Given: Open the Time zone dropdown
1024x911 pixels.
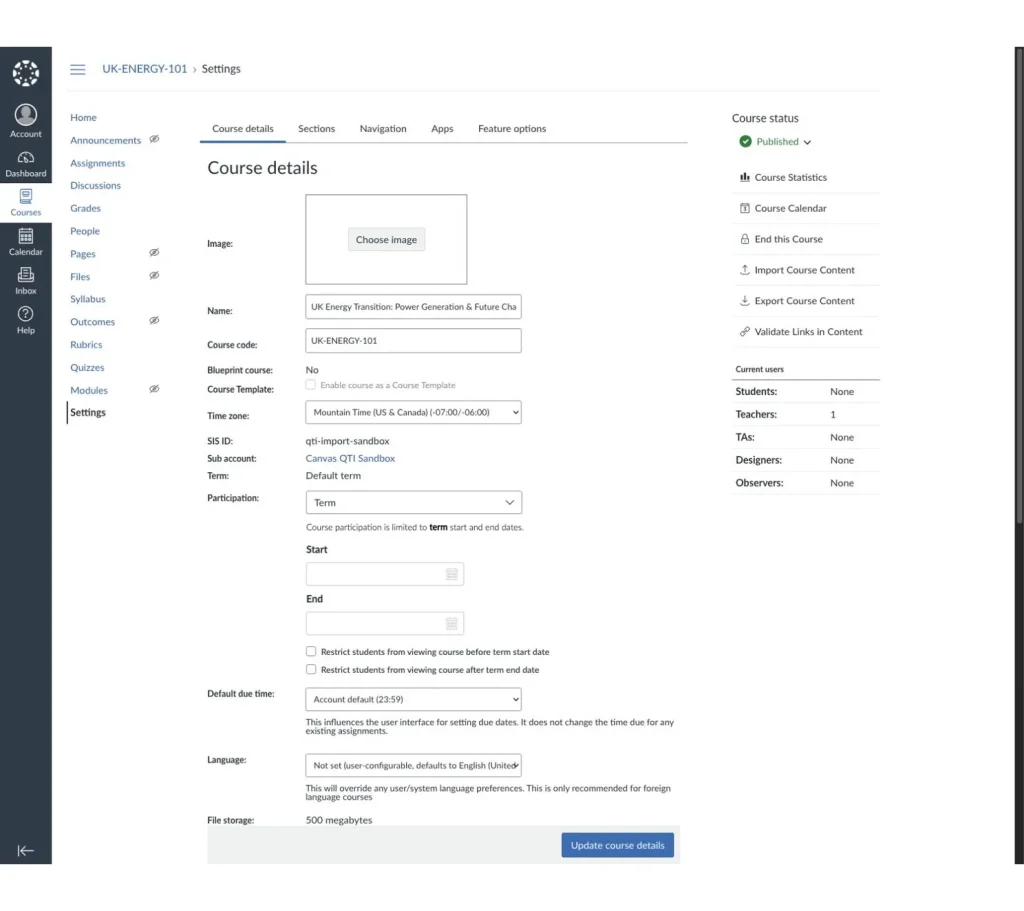Looking at the screenshot, I should pos(413,412).
